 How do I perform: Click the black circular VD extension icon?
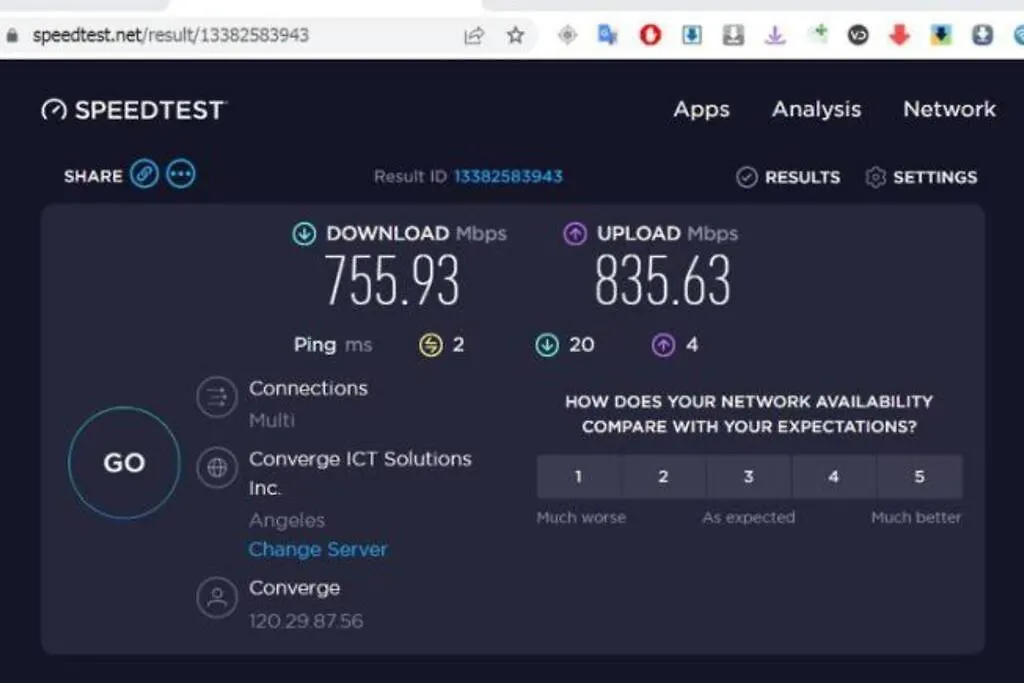tap(858, 35)
